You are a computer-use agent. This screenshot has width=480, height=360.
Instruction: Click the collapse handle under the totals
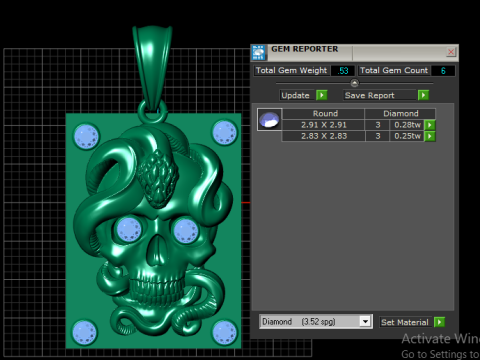354,83
